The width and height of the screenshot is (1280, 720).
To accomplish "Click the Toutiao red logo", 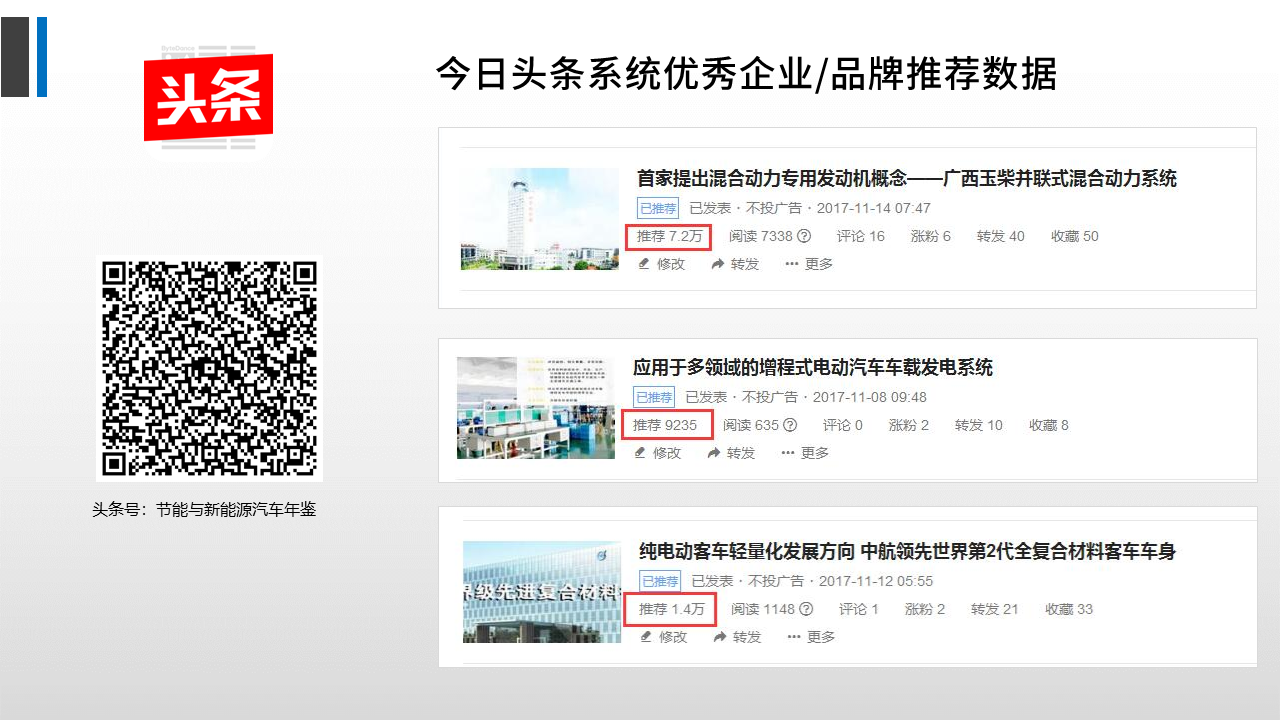I will 208,97.
